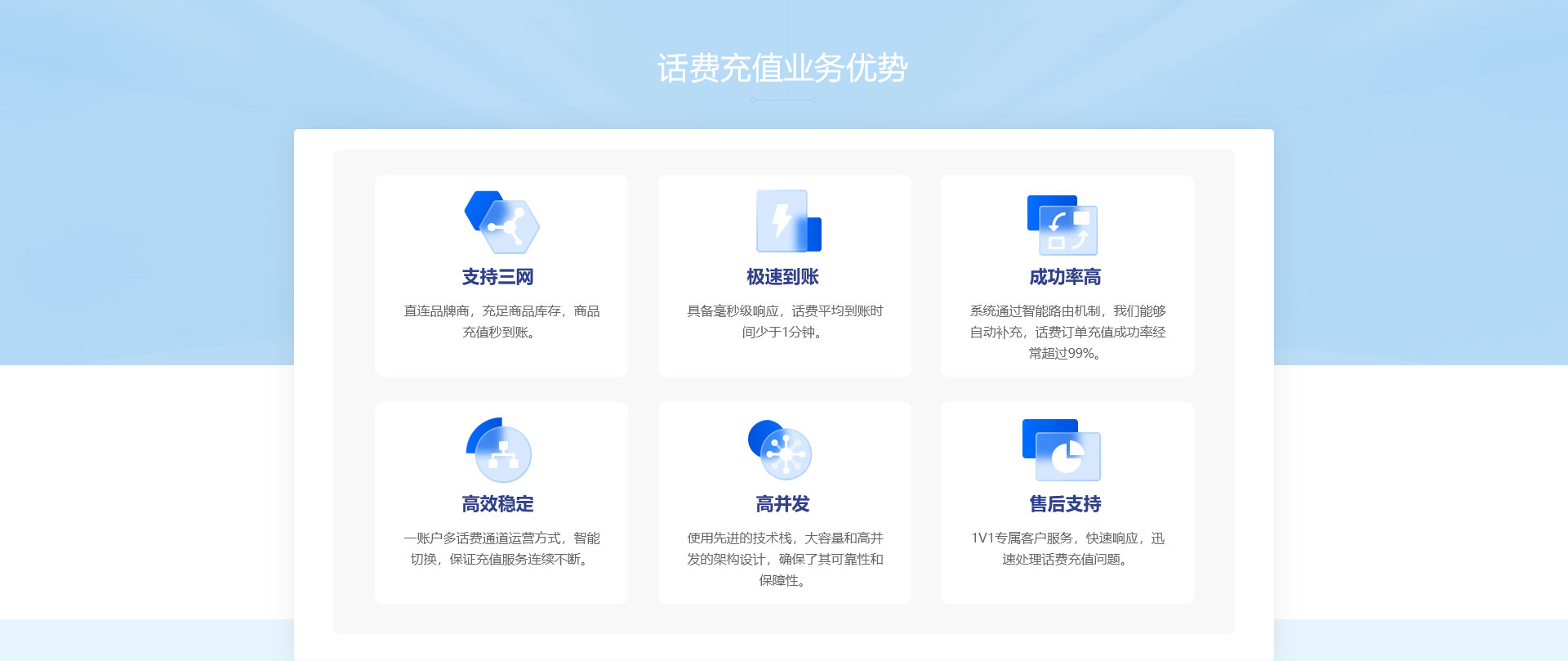Open the 成功率高 heading
Viewport: 1568px width, 661px height.
pyautogui.click(x=1065, y=277)
